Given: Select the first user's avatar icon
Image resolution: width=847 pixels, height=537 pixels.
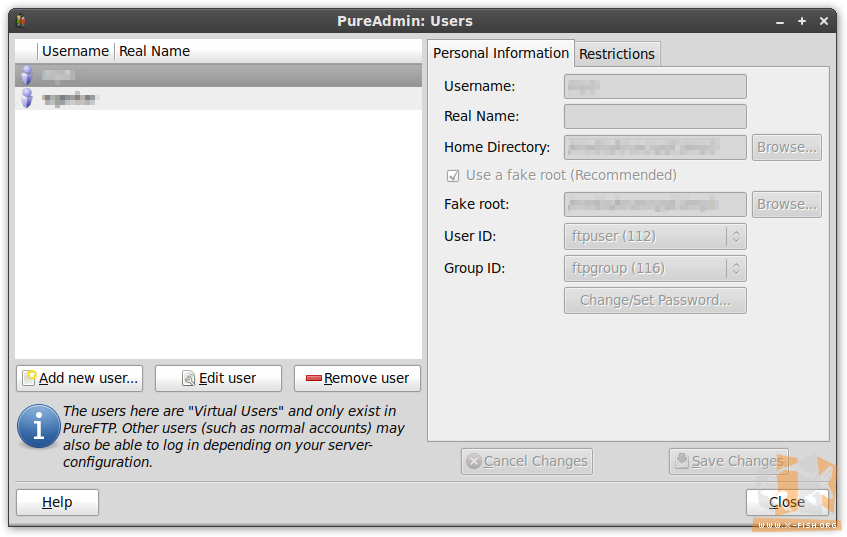Looking at the screenshot, I should coord(26,75).
